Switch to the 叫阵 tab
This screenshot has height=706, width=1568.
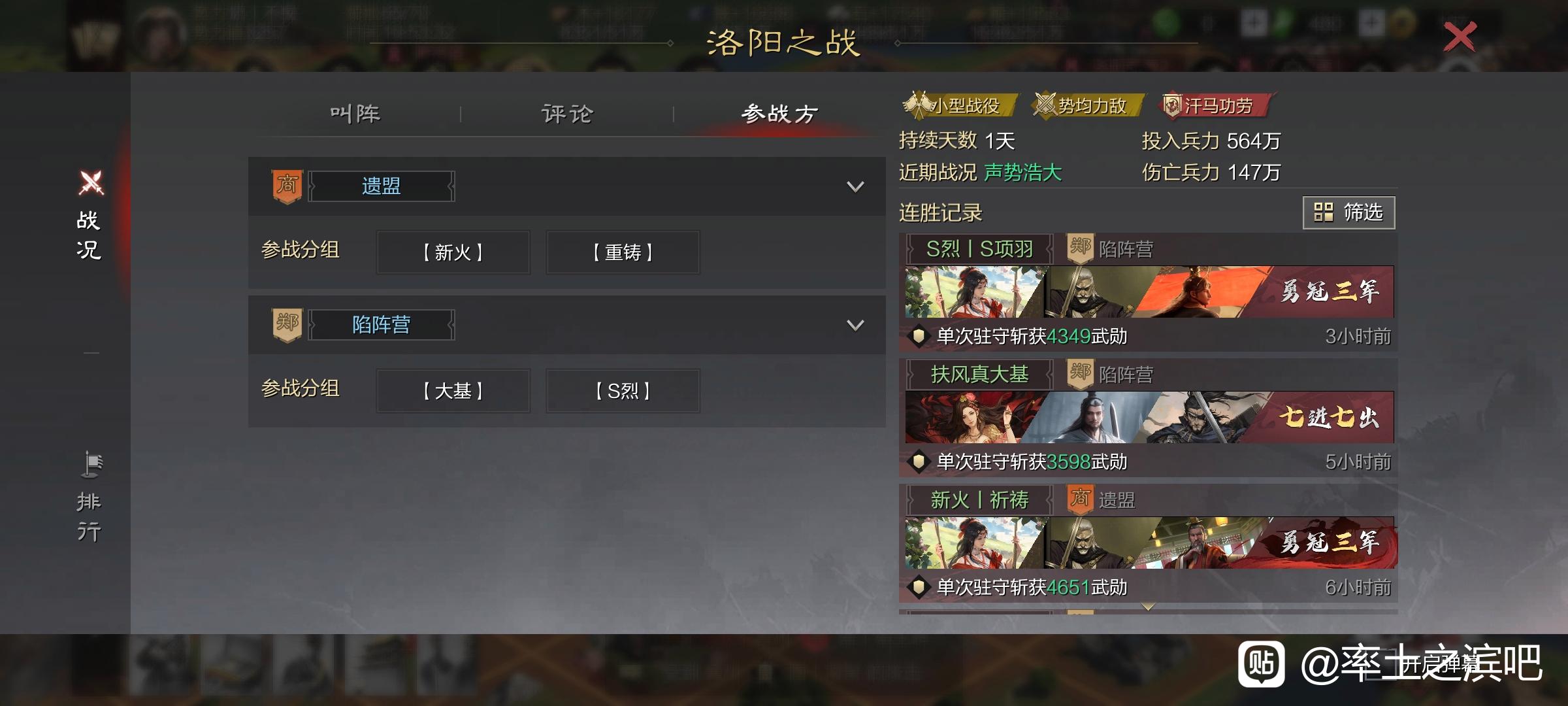(355, 114)
